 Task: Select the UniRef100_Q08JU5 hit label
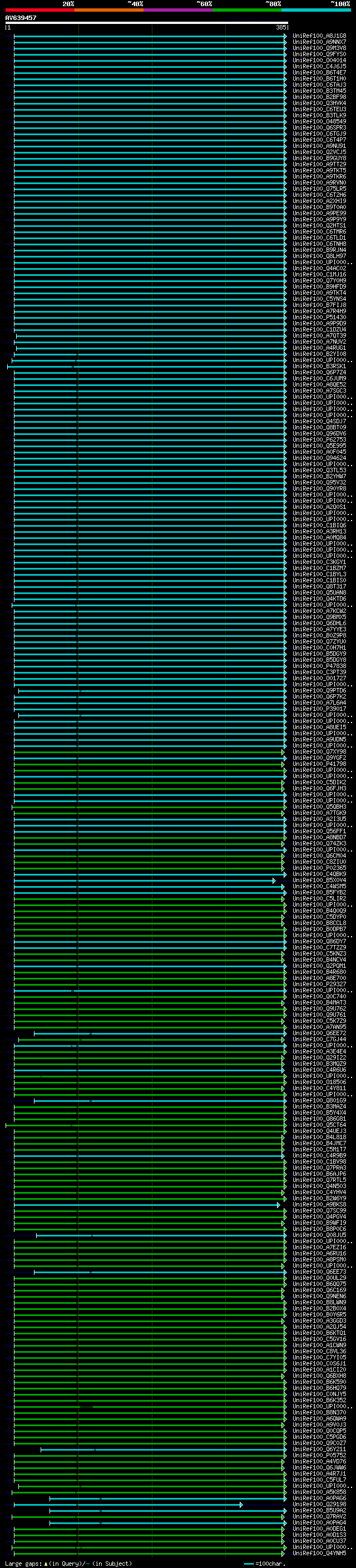(x=319, y=1235)
